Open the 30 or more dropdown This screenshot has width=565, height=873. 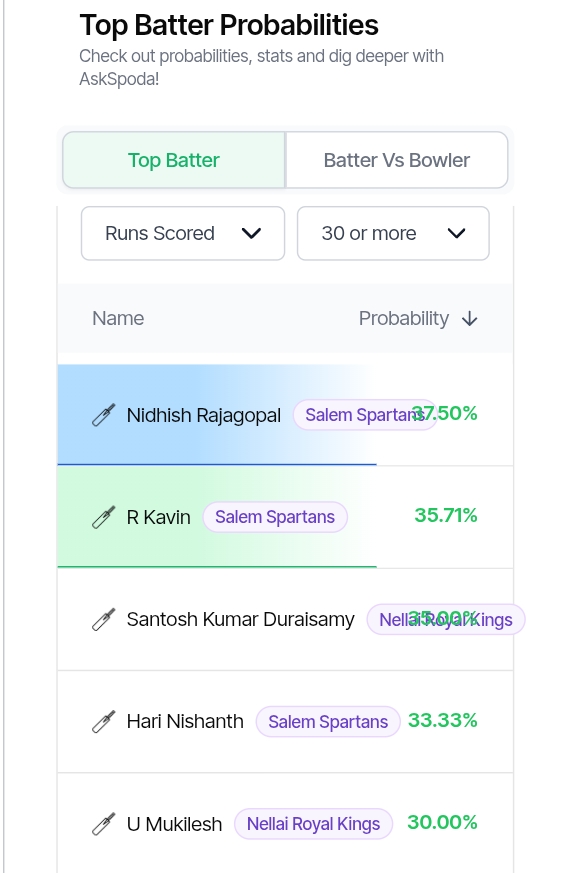coord(394,233)
